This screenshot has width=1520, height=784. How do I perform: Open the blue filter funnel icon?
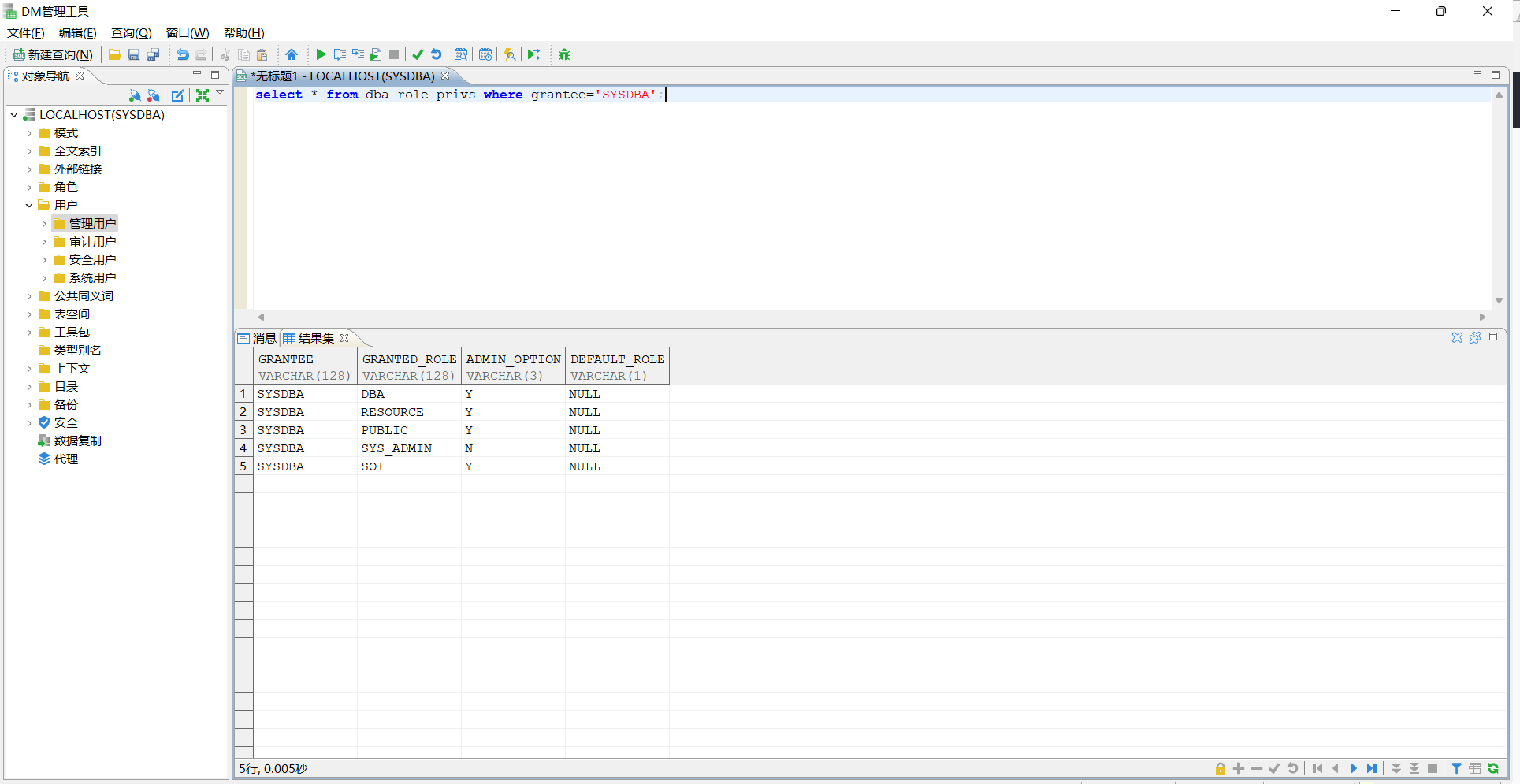1457,768
